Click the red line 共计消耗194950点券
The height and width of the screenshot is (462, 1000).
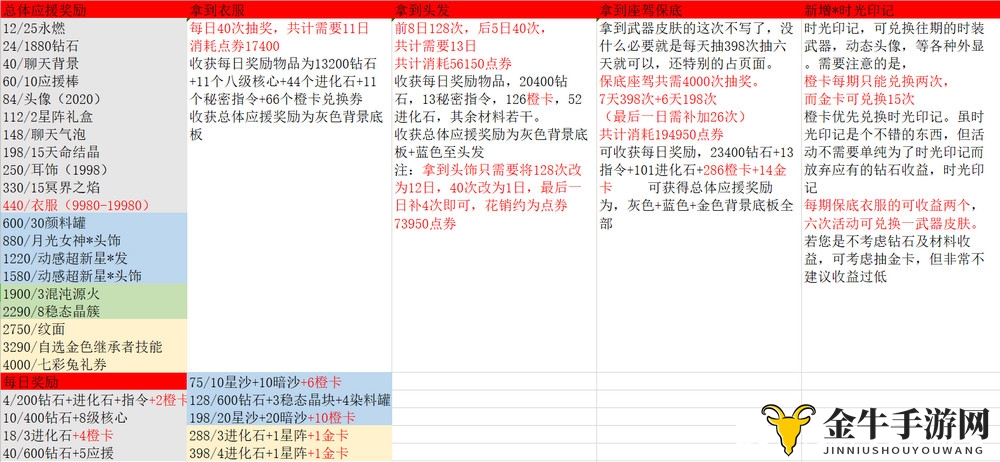661,135
